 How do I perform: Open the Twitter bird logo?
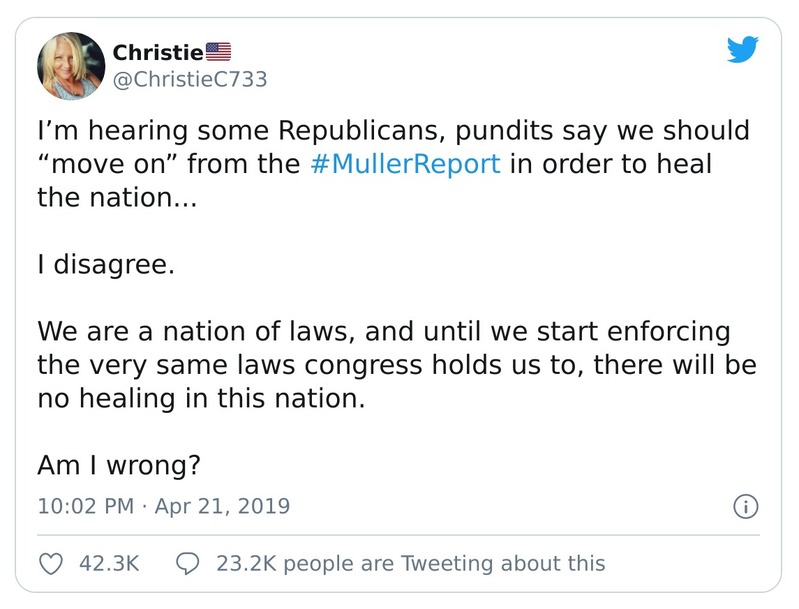pyautogui.click(x=742, y=49)
